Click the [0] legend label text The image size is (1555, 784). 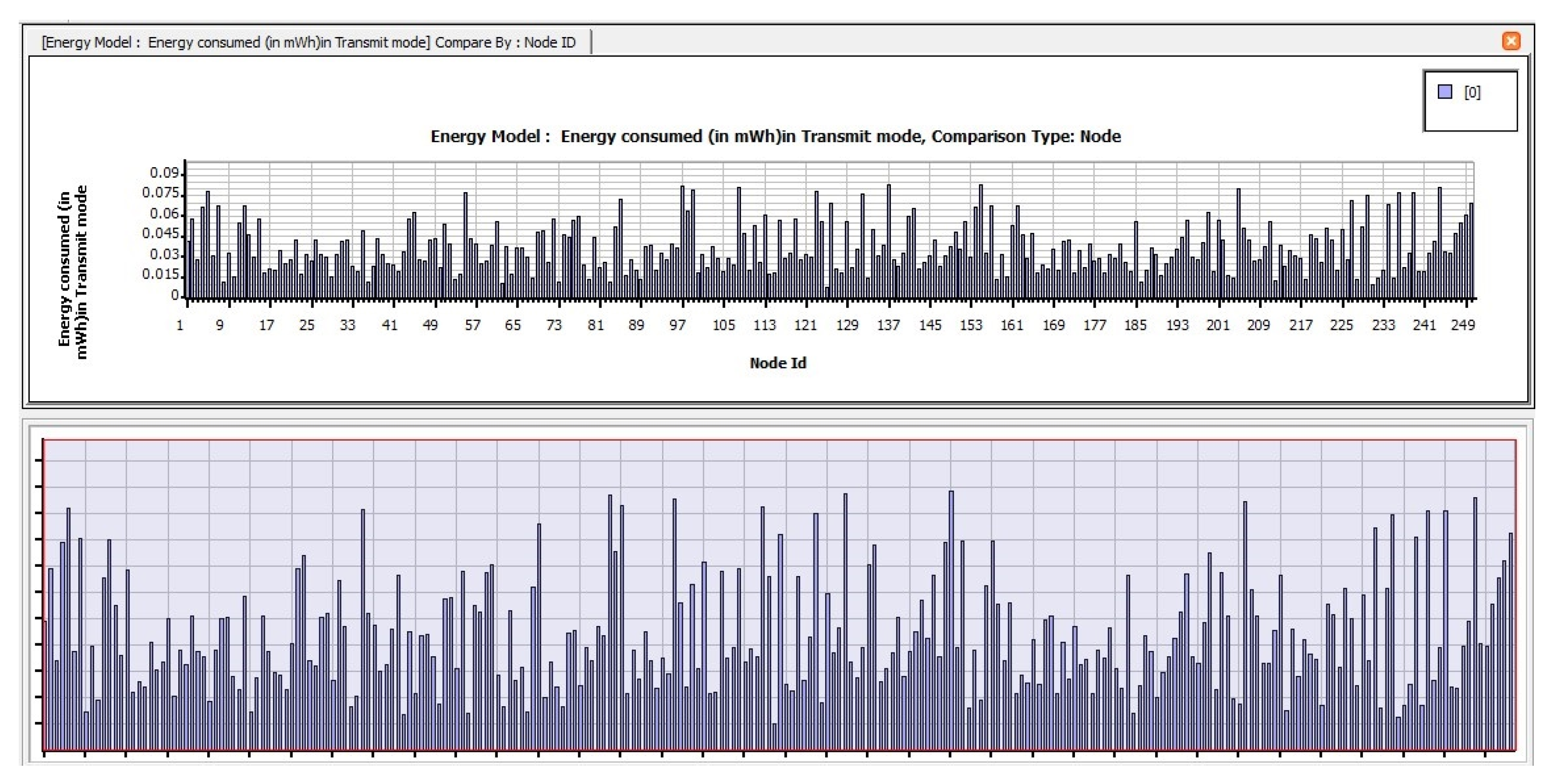pos(1472,92)
